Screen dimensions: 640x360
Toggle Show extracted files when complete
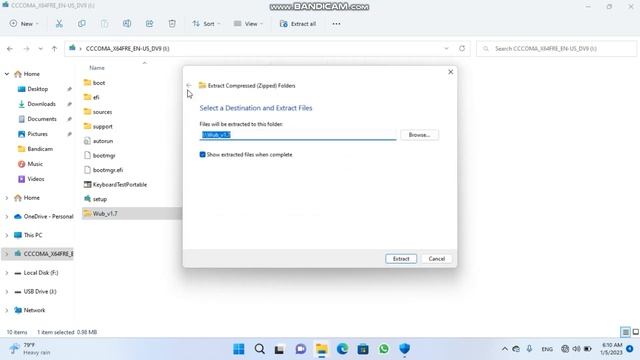[x=202, y=155]
